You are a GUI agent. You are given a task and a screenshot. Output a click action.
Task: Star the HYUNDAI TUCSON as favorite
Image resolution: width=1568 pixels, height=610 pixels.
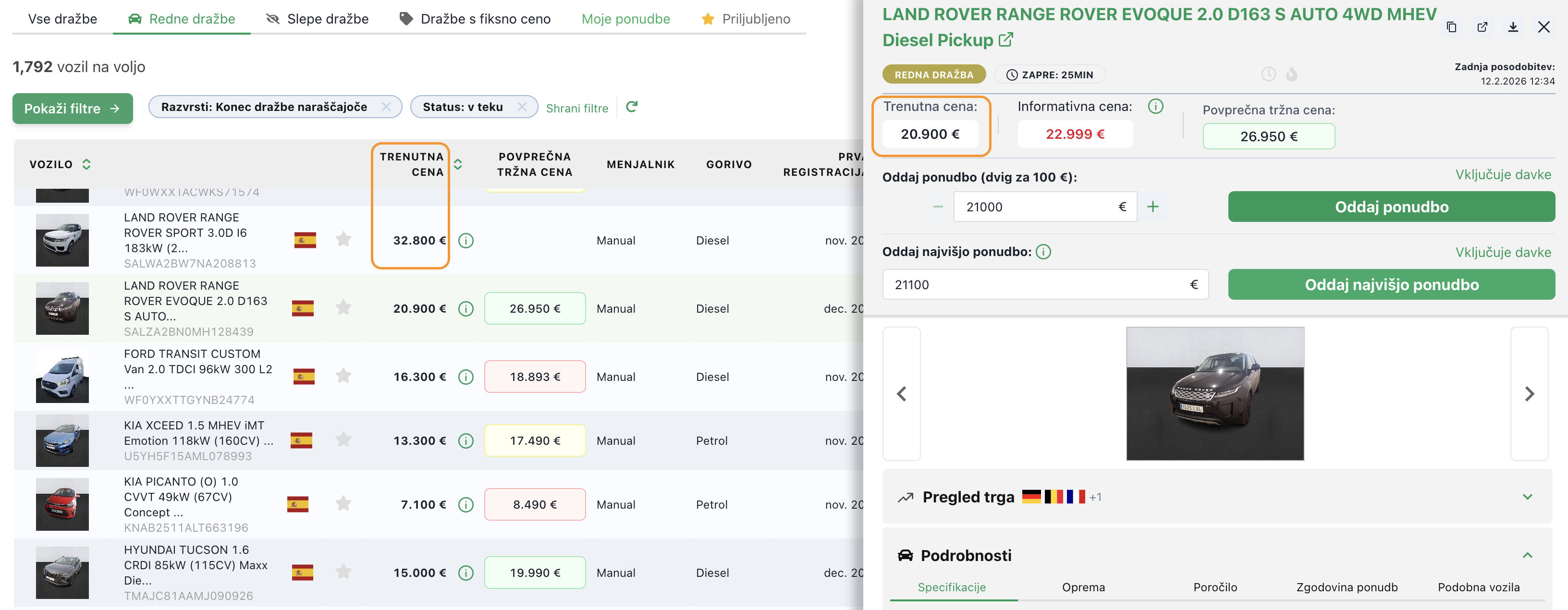point(343,572)
